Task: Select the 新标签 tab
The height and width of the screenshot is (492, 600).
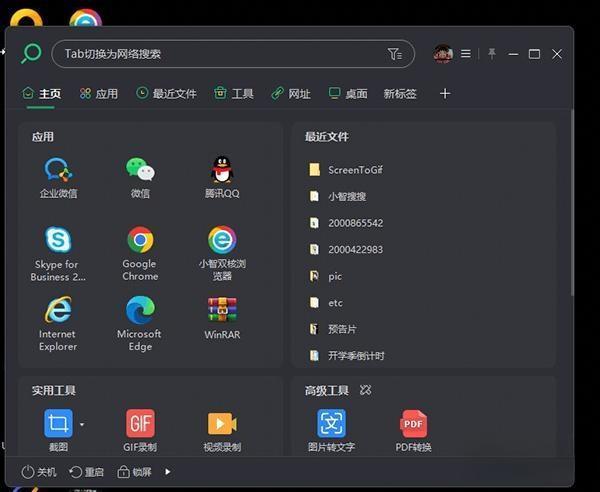Action: tap(400, 94)
